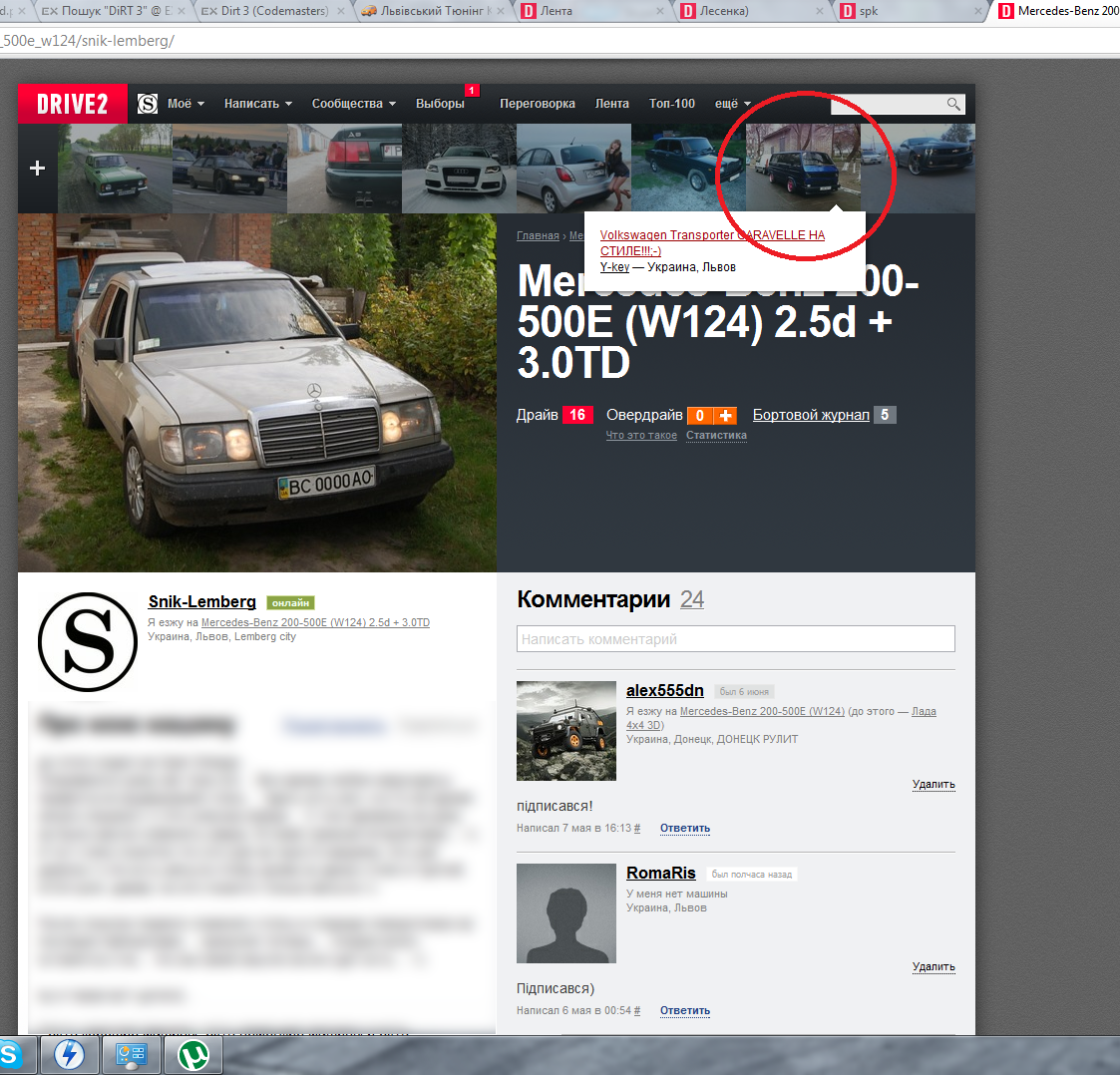Screen dimensions: 1120x1075
Task: Open the permalink # of the 7 мая comment
Action: [x=637, y=829]
